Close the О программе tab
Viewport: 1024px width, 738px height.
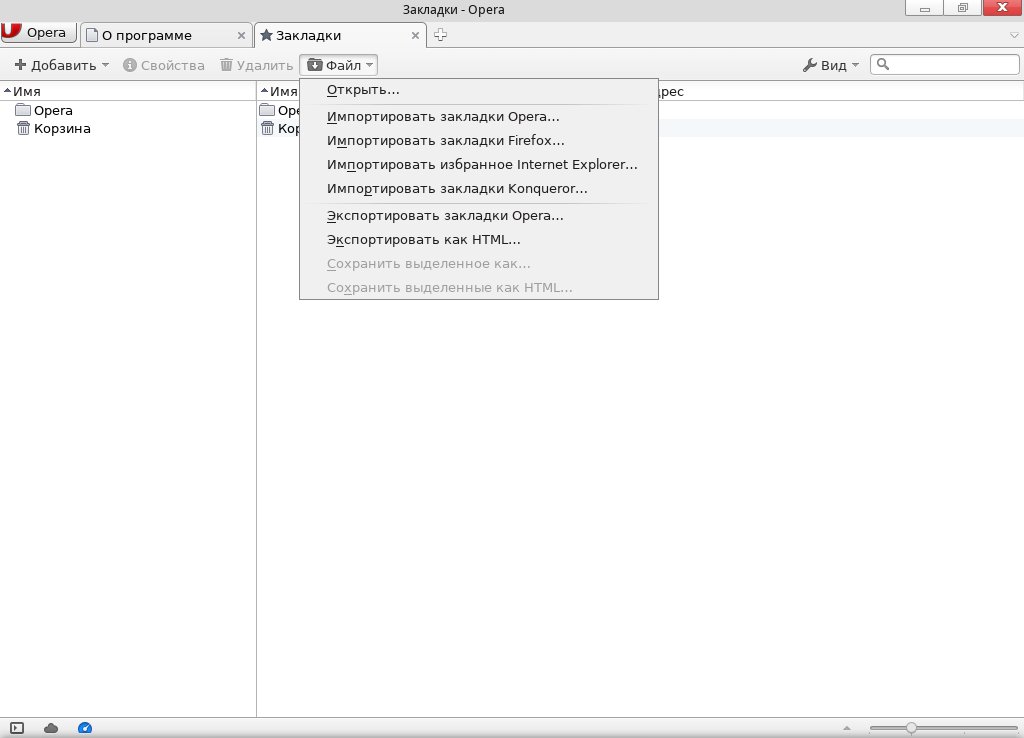coord(241,35)
